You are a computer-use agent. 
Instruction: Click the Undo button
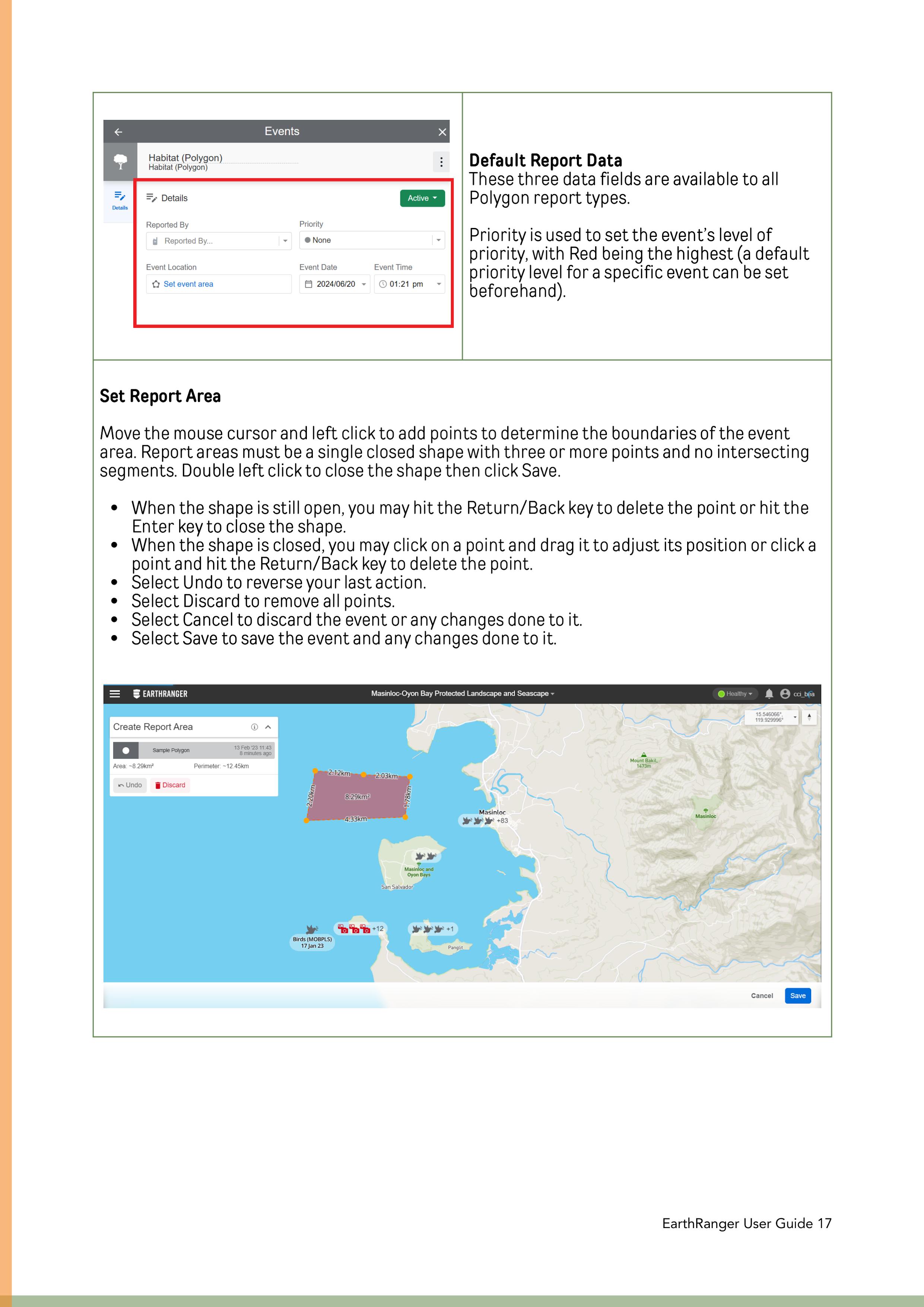130,785
